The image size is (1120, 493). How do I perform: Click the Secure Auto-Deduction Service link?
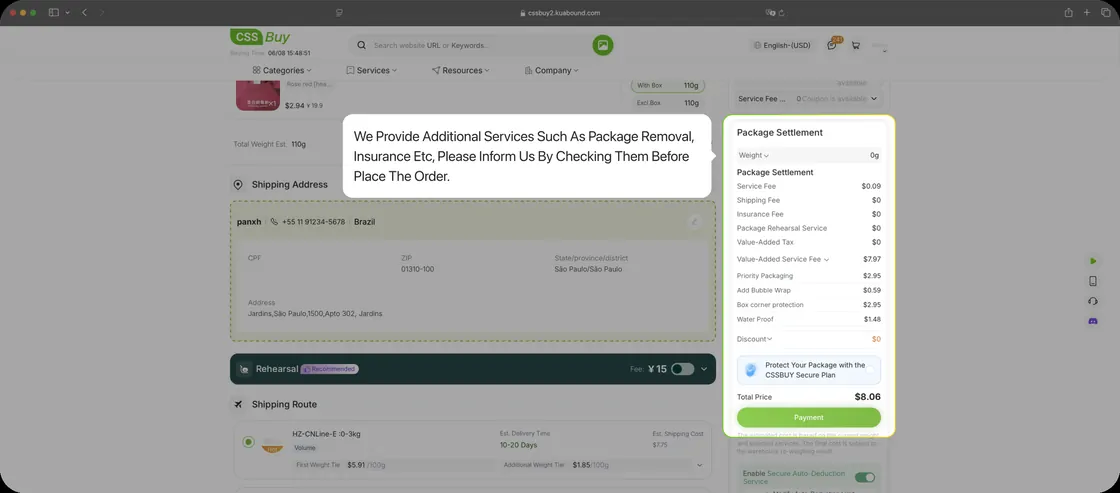pyautogui.click(x=794, y=477)
